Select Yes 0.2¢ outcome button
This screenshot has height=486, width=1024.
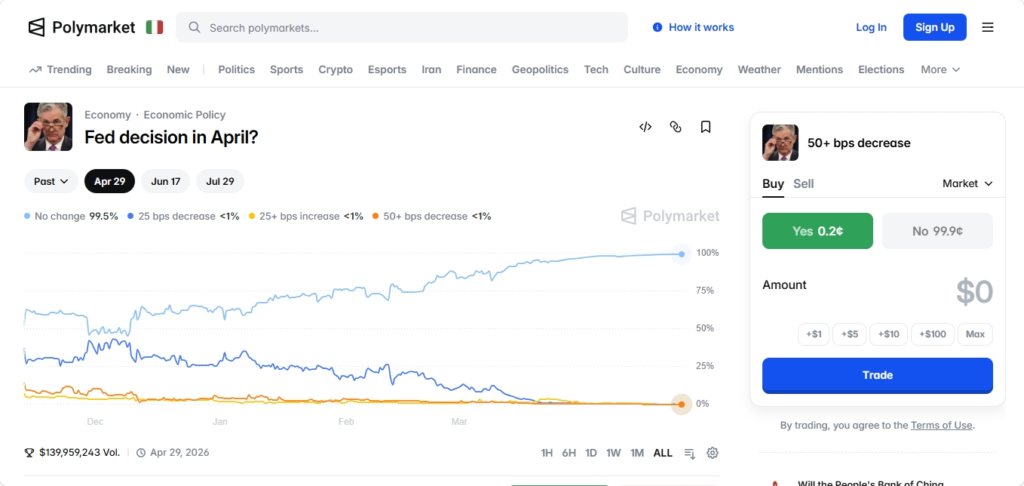tap(818, 231)
